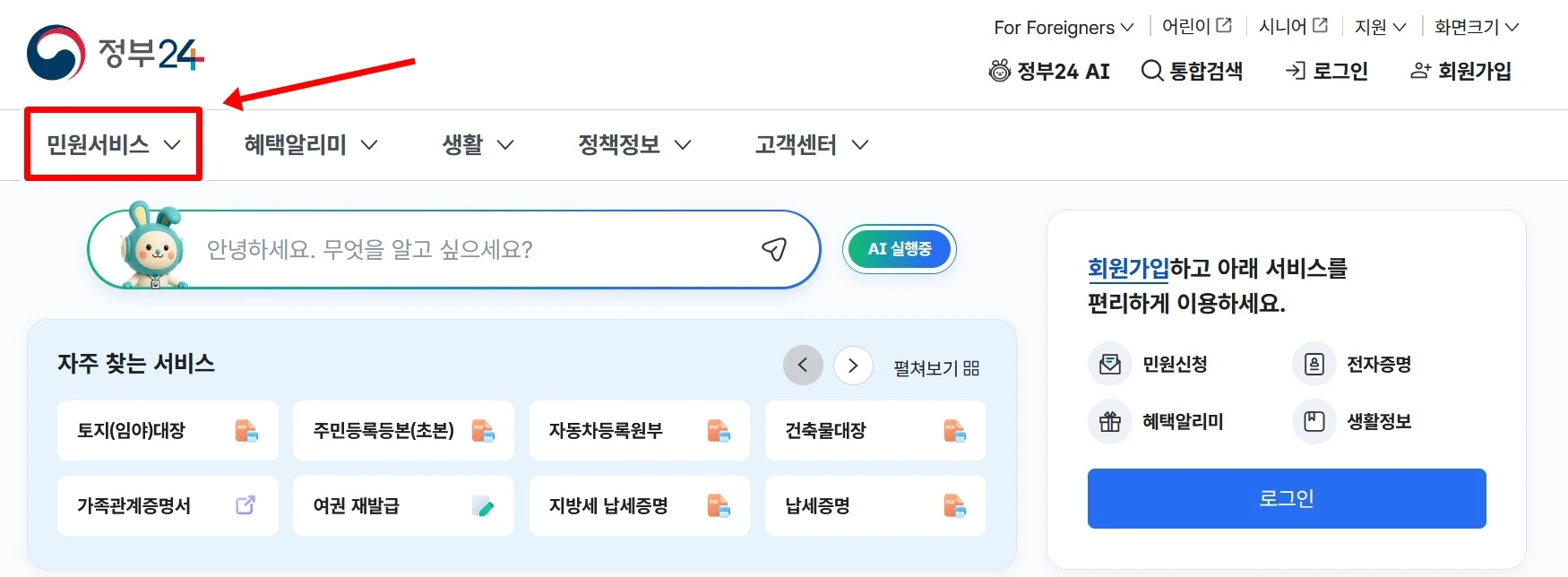Click the blue 로그인 button
The height and width of the screenshot is (577, 1568).
(1286, 498)
